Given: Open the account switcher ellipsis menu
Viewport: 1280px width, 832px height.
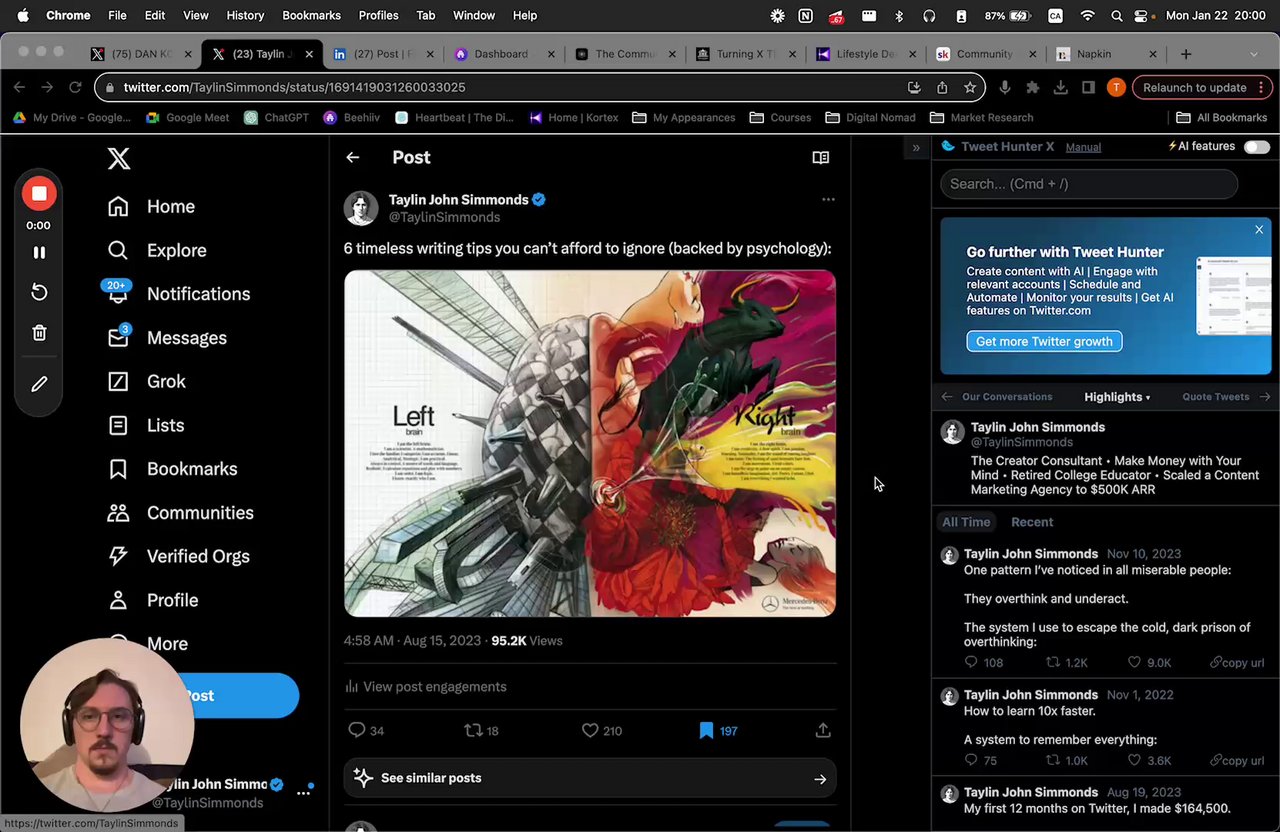Looking at the screenshot, I should click(303, 794).
